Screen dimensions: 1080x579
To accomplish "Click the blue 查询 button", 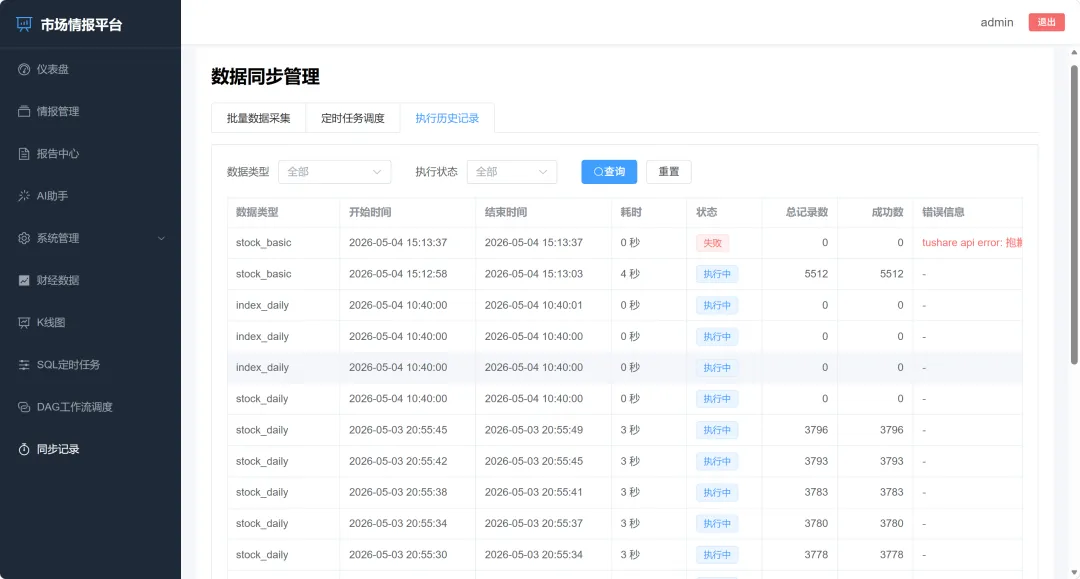I will (609, 172).
